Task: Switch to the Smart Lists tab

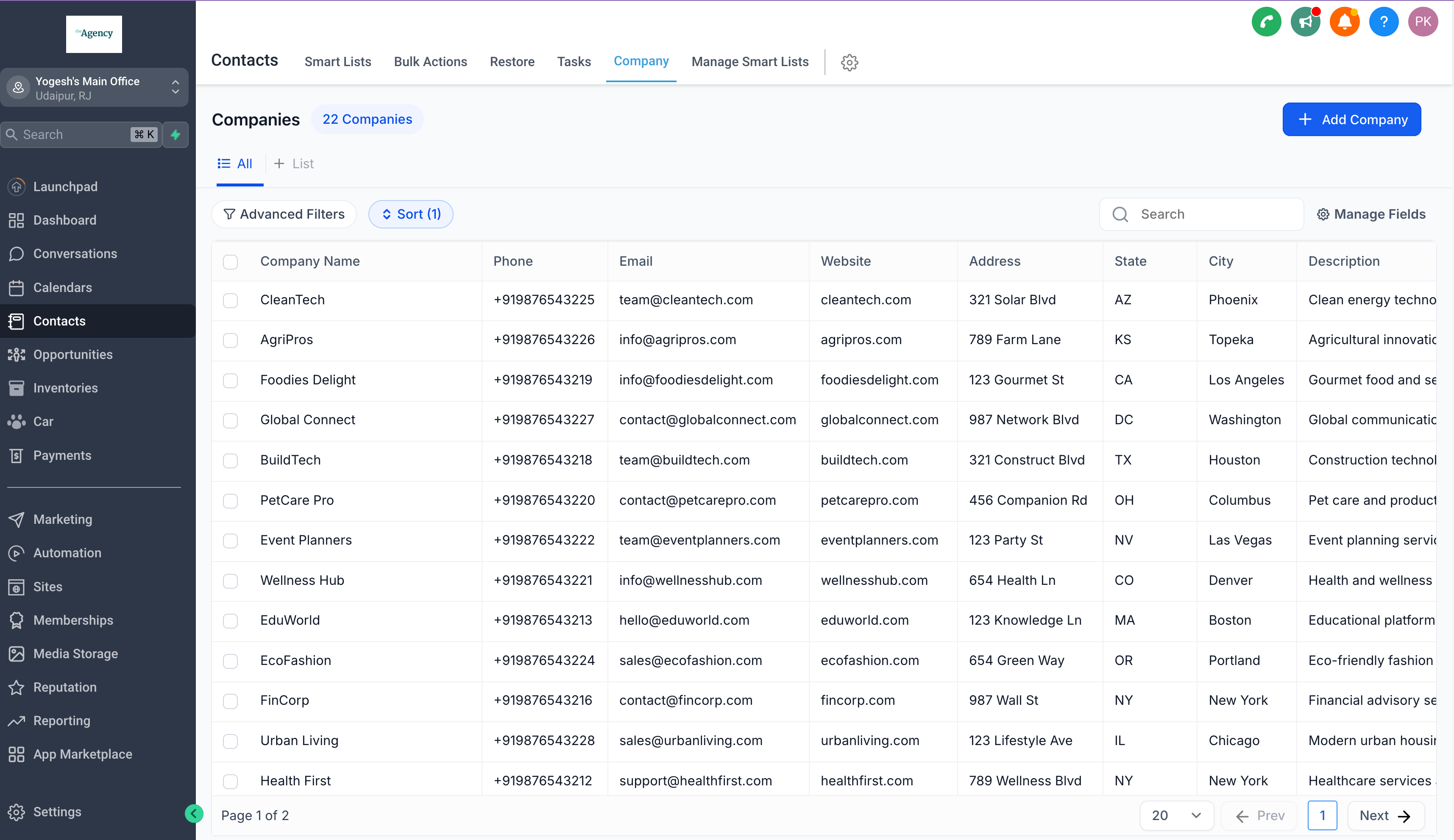Action: [337, 62]
